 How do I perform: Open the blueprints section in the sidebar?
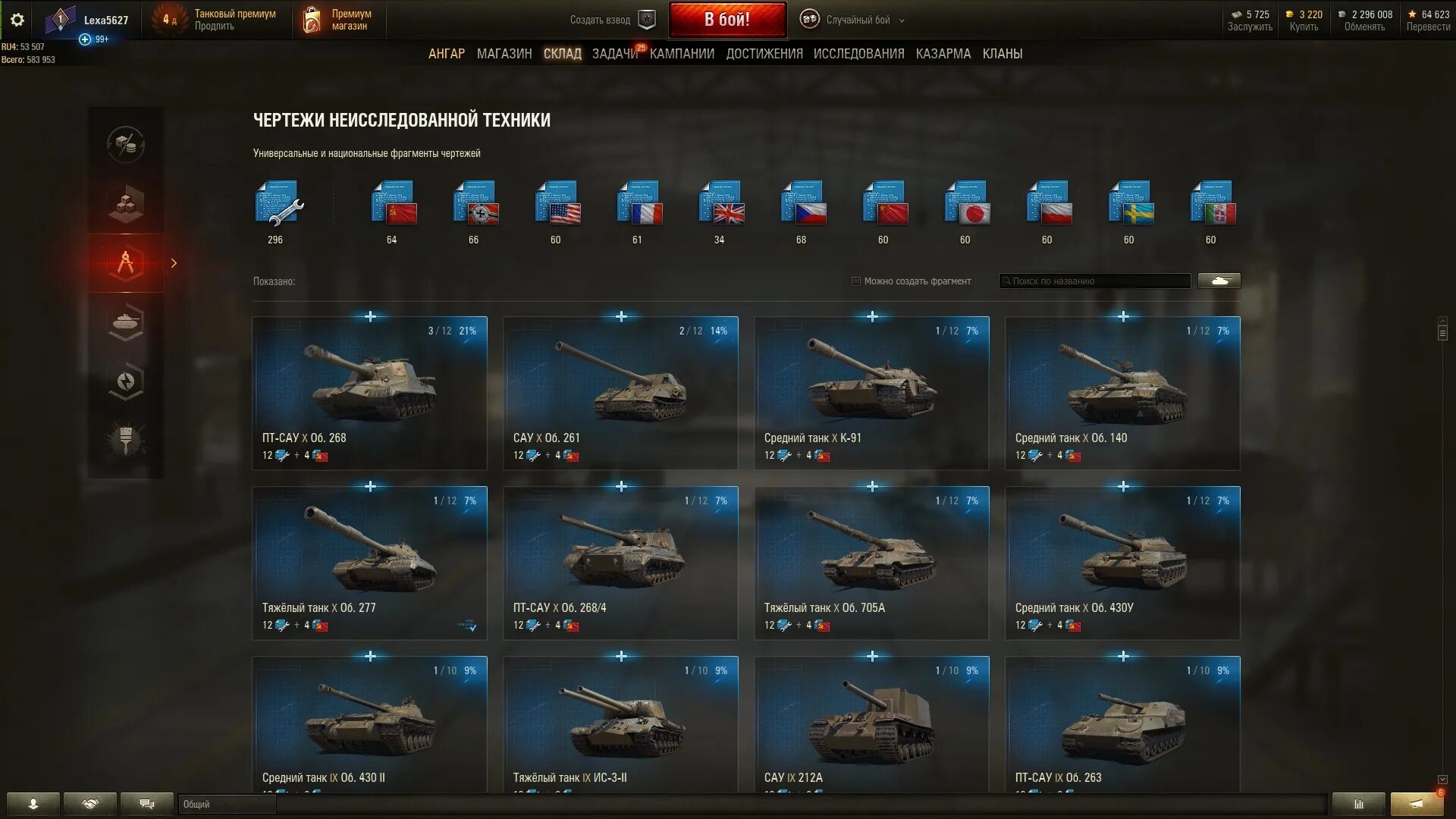[126, 263]
